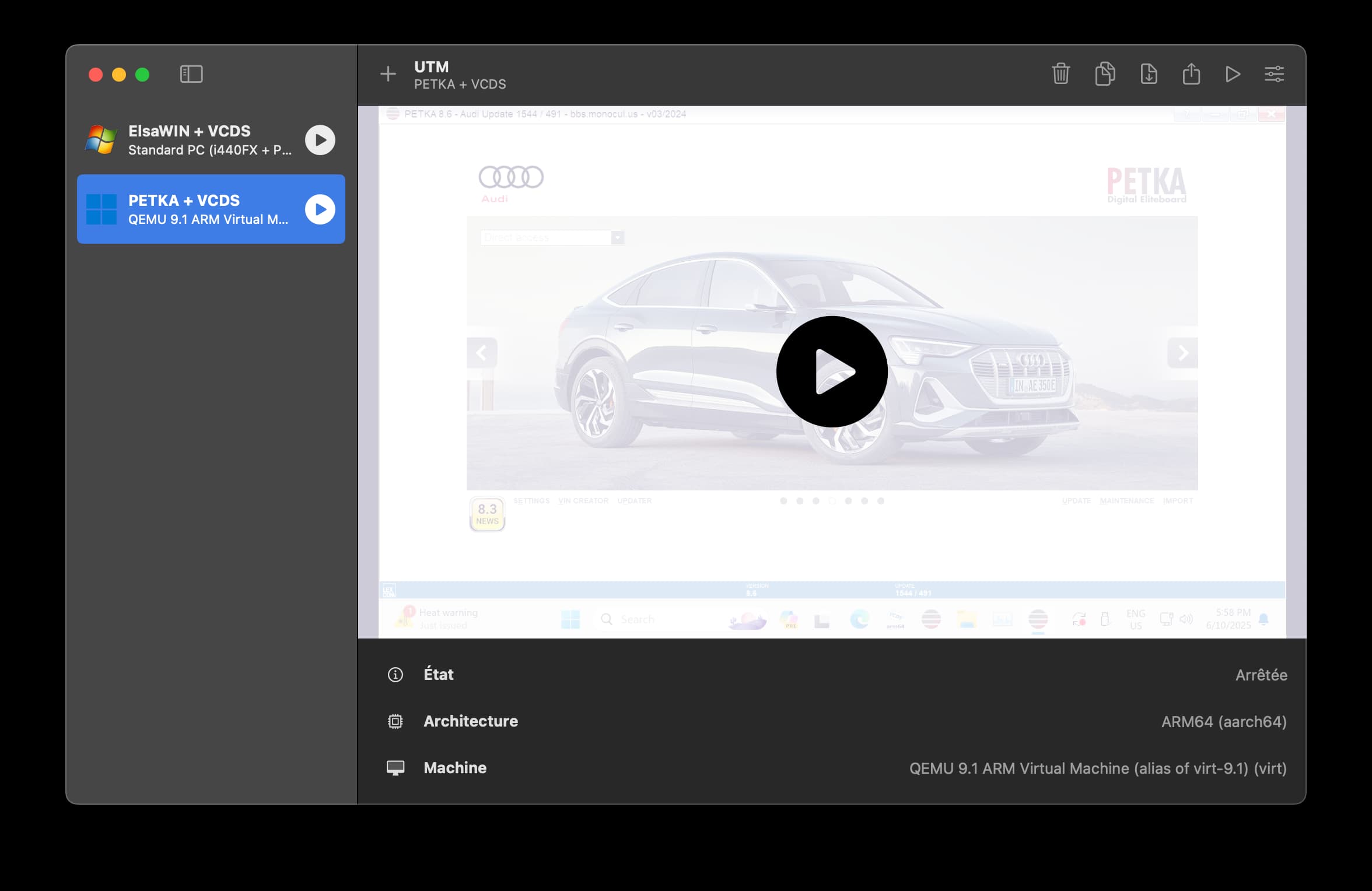
Task: Move VM with document arrow icon
Action: pos(1149,74)
